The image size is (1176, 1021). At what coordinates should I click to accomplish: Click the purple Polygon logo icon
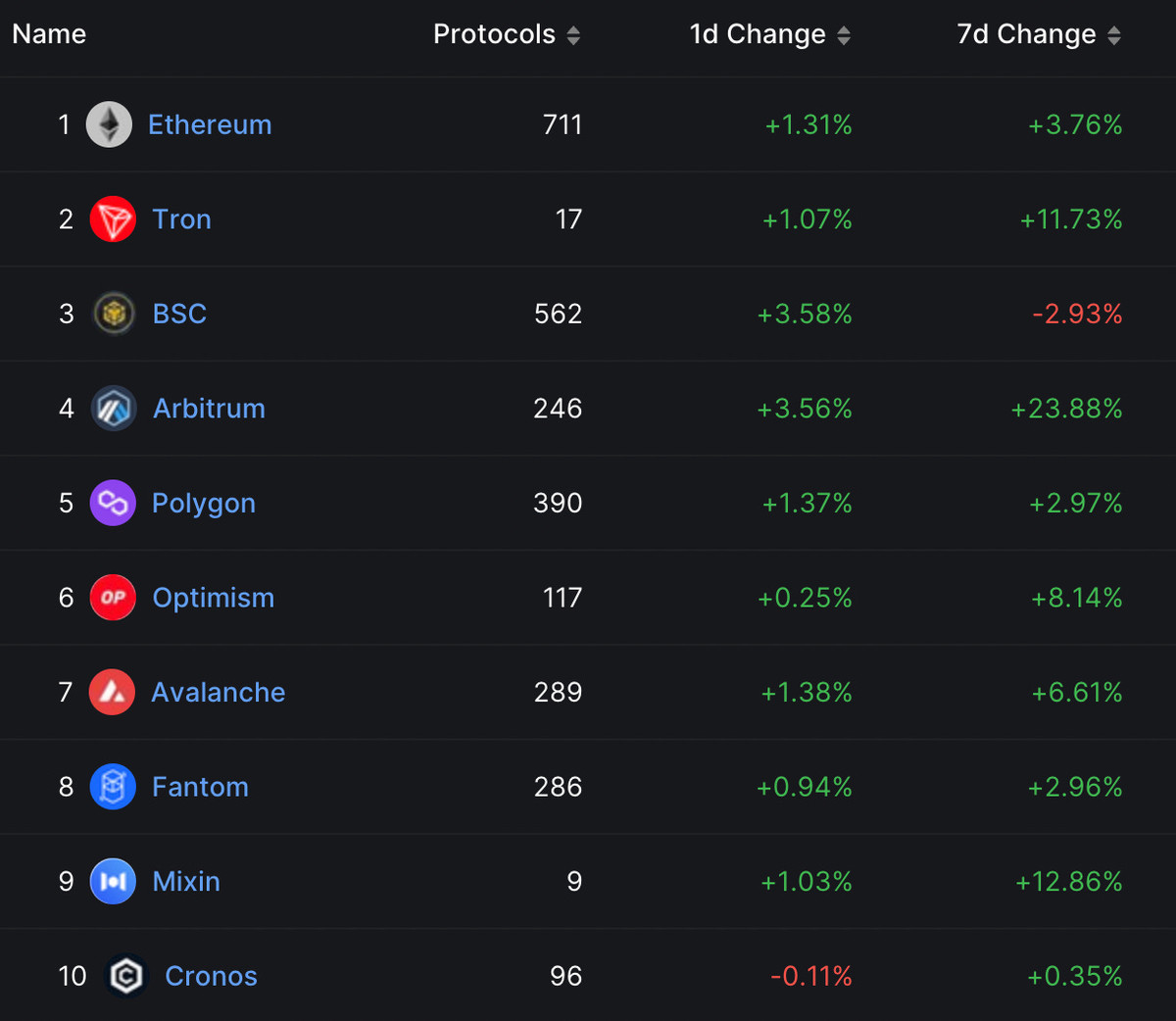point(113,503)
